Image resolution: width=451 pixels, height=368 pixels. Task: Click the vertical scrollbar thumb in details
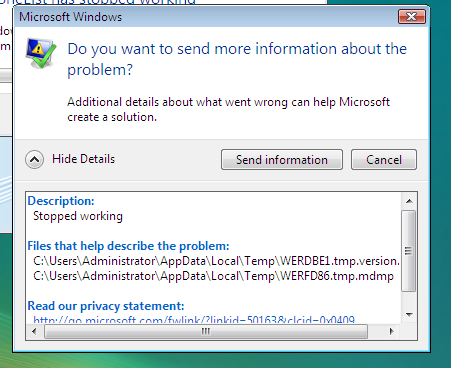pyautogui.click(x=409, y=251)
